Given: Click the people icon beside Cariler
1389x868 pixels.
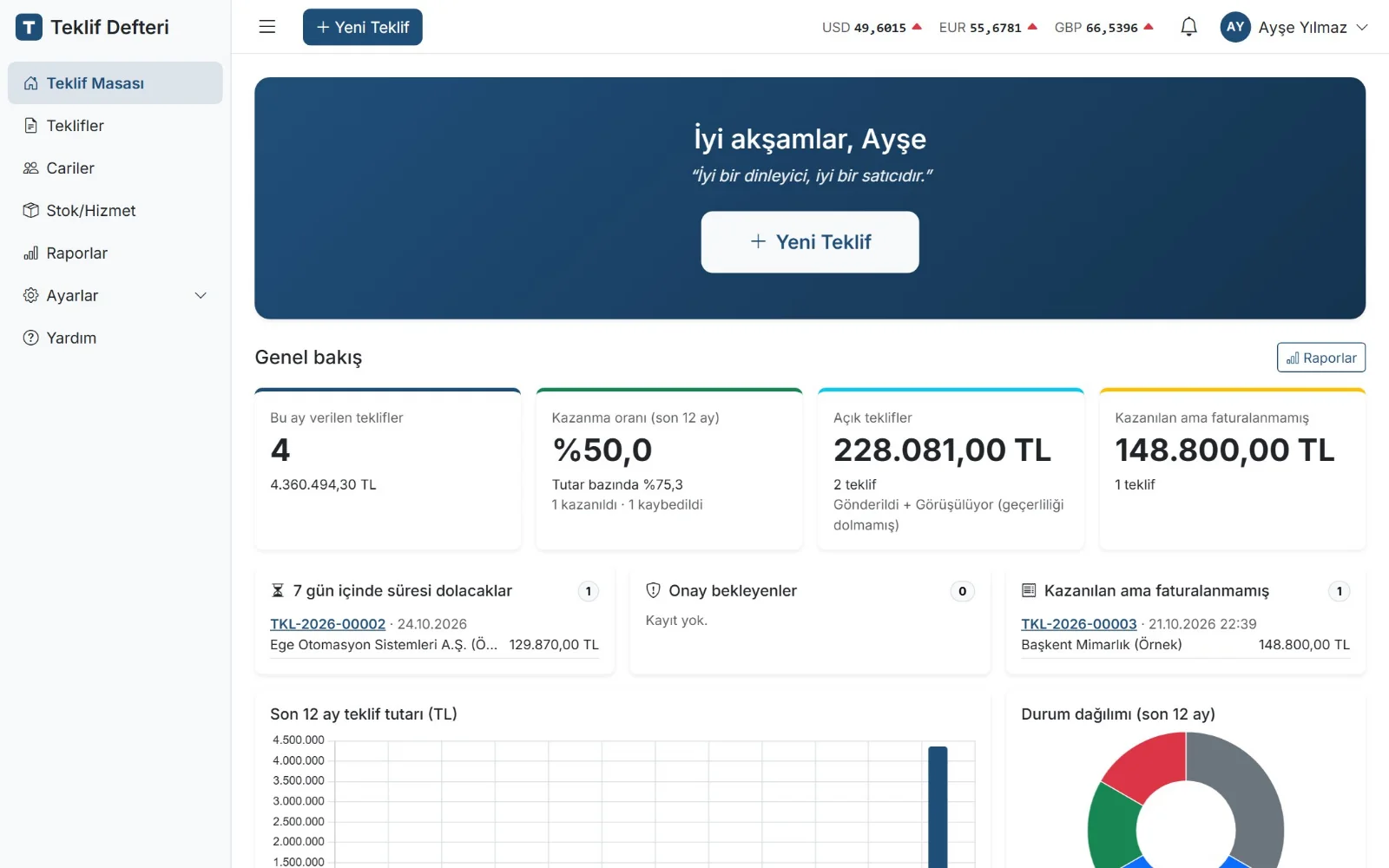Looking at the screenshot, I should coord(31,168).
